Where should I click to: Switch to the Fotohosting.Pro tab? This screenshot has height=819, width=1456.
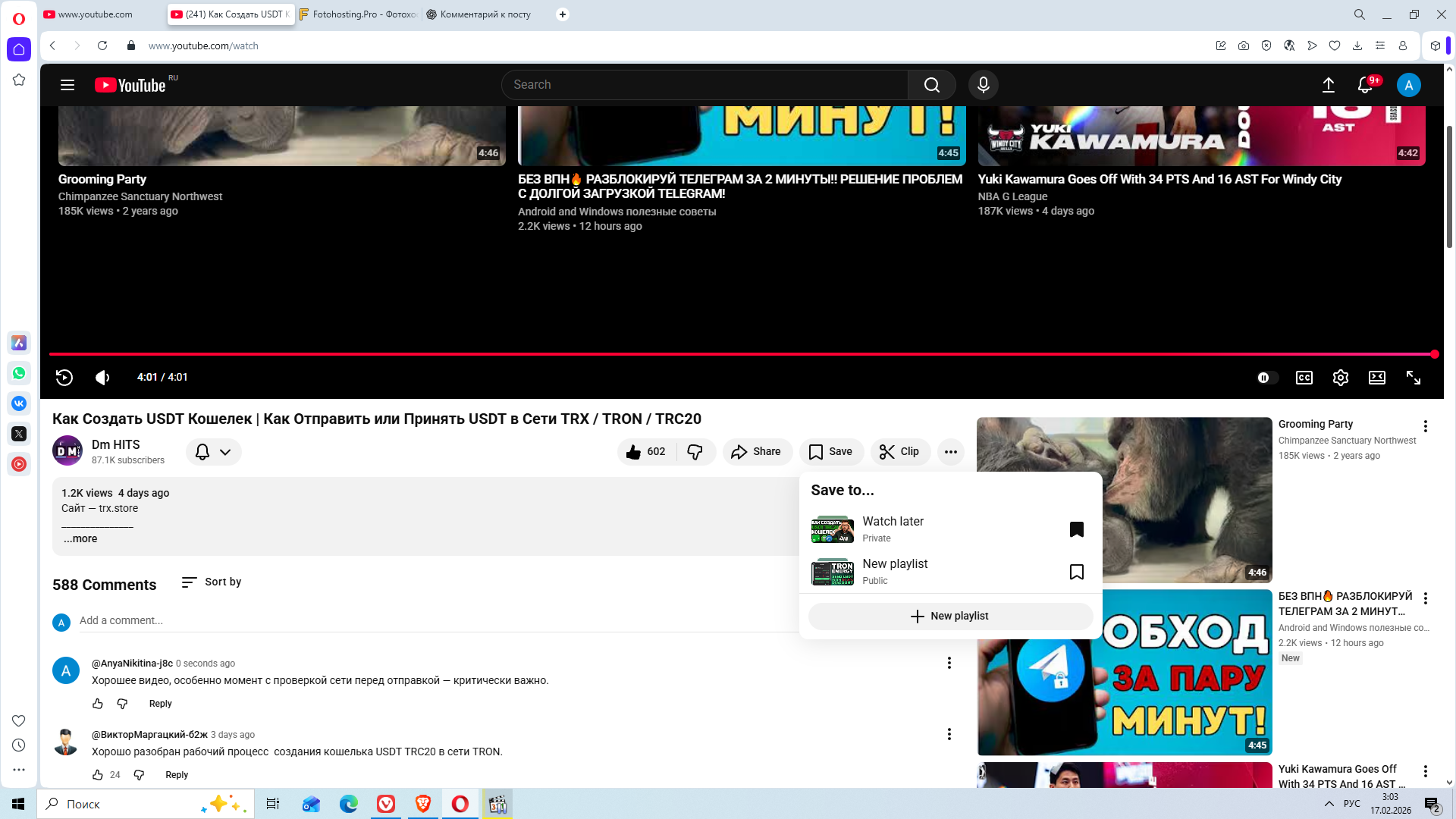358,14
